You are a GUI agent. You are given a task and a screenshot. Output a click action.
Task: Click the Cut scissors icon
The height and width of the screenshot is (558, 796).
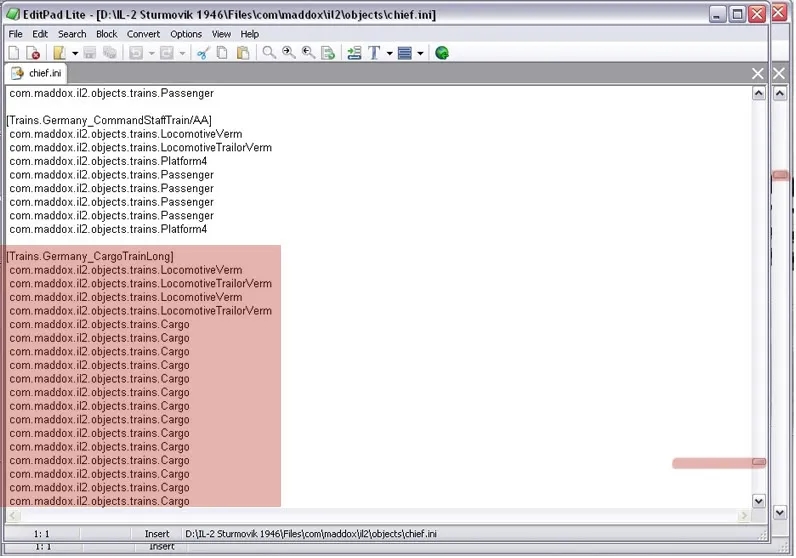(x=203, y=53)
